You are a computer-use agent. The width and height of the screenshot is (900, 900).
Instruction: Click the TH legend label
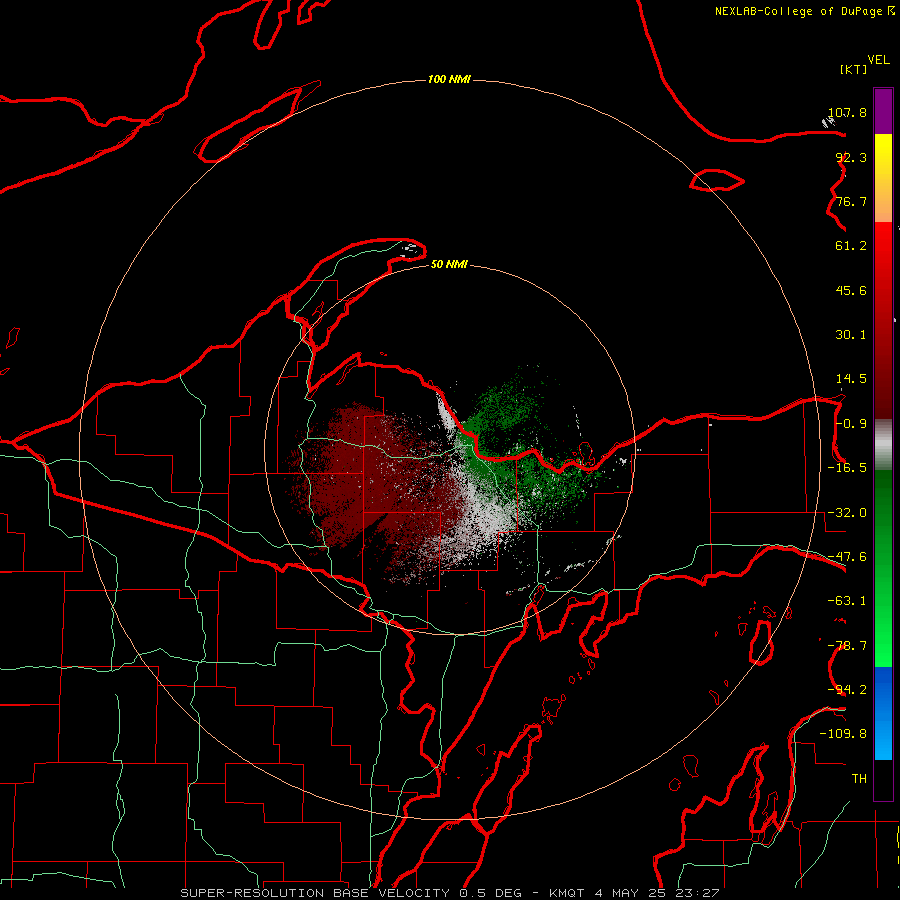[859, 779]
